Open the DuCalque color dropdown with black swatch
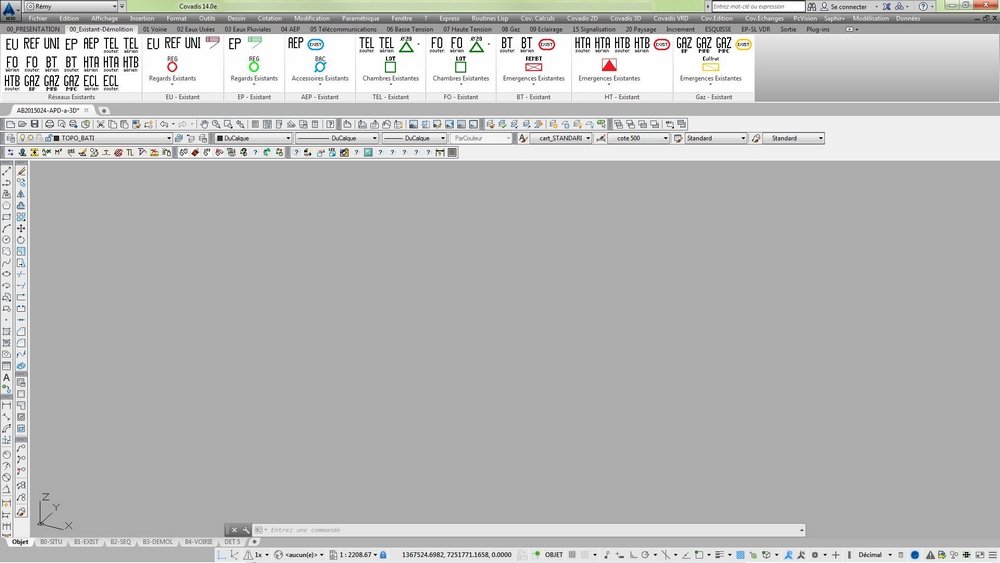 point(253,138)
